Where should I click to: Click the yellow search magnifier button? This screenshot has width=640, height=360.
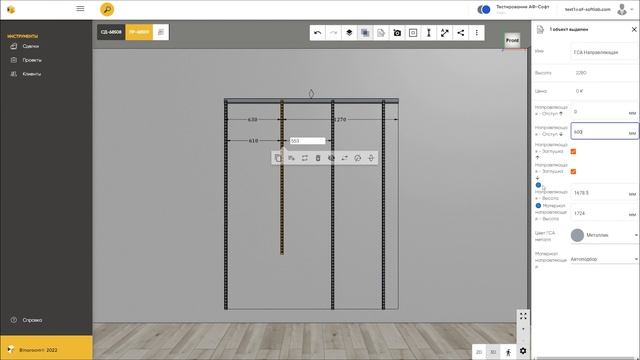tap(107, 9)
